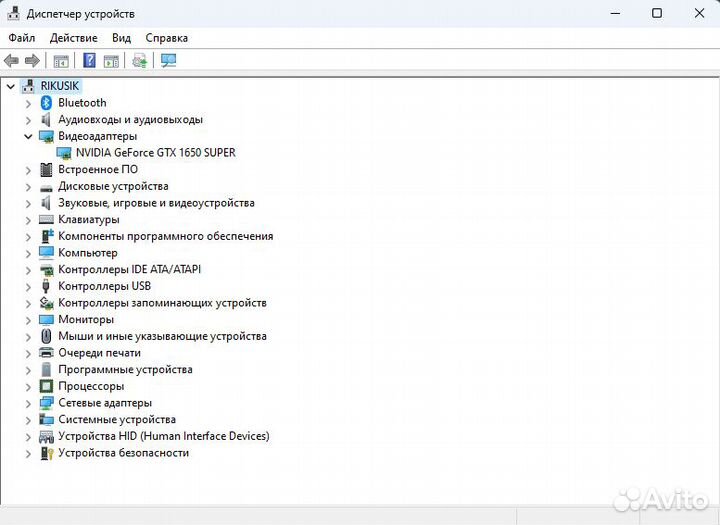Screen dimensions: 720x525
Task: Expand the Клавиатуры chevron
Action: [28, 220]
